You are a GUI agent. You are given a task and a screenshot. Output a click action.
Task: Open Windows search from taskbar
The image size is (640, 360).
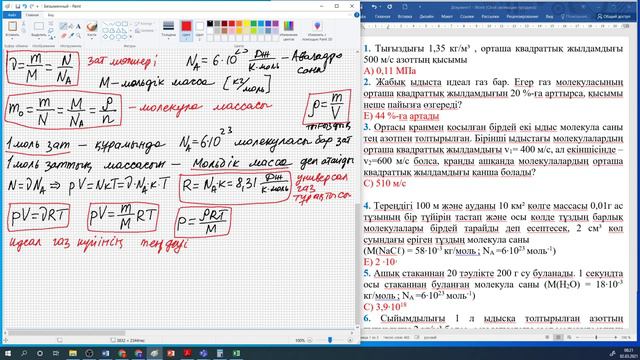click(x=24, y=353)
